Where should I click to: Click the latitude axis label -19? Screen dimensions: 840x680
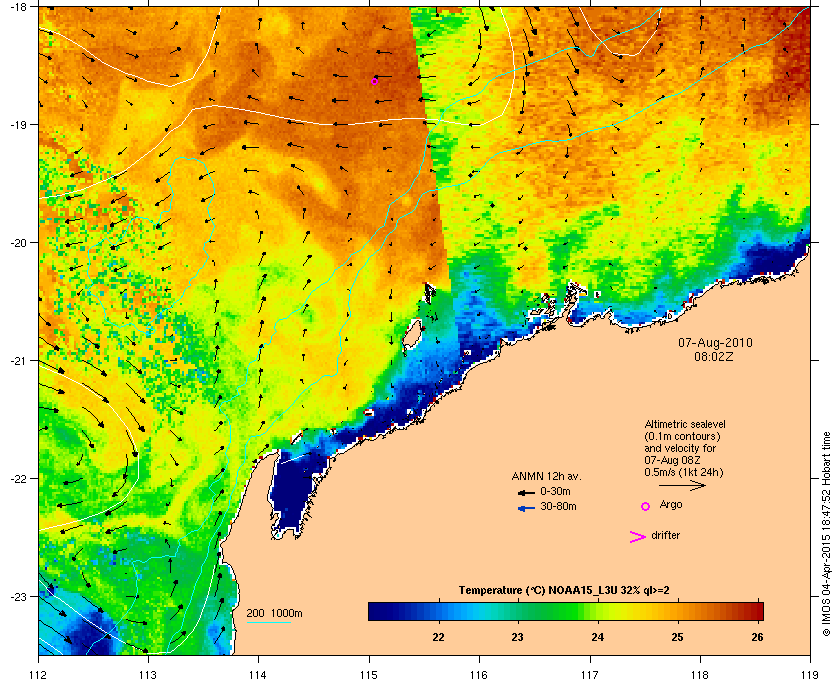coord(18,124)
